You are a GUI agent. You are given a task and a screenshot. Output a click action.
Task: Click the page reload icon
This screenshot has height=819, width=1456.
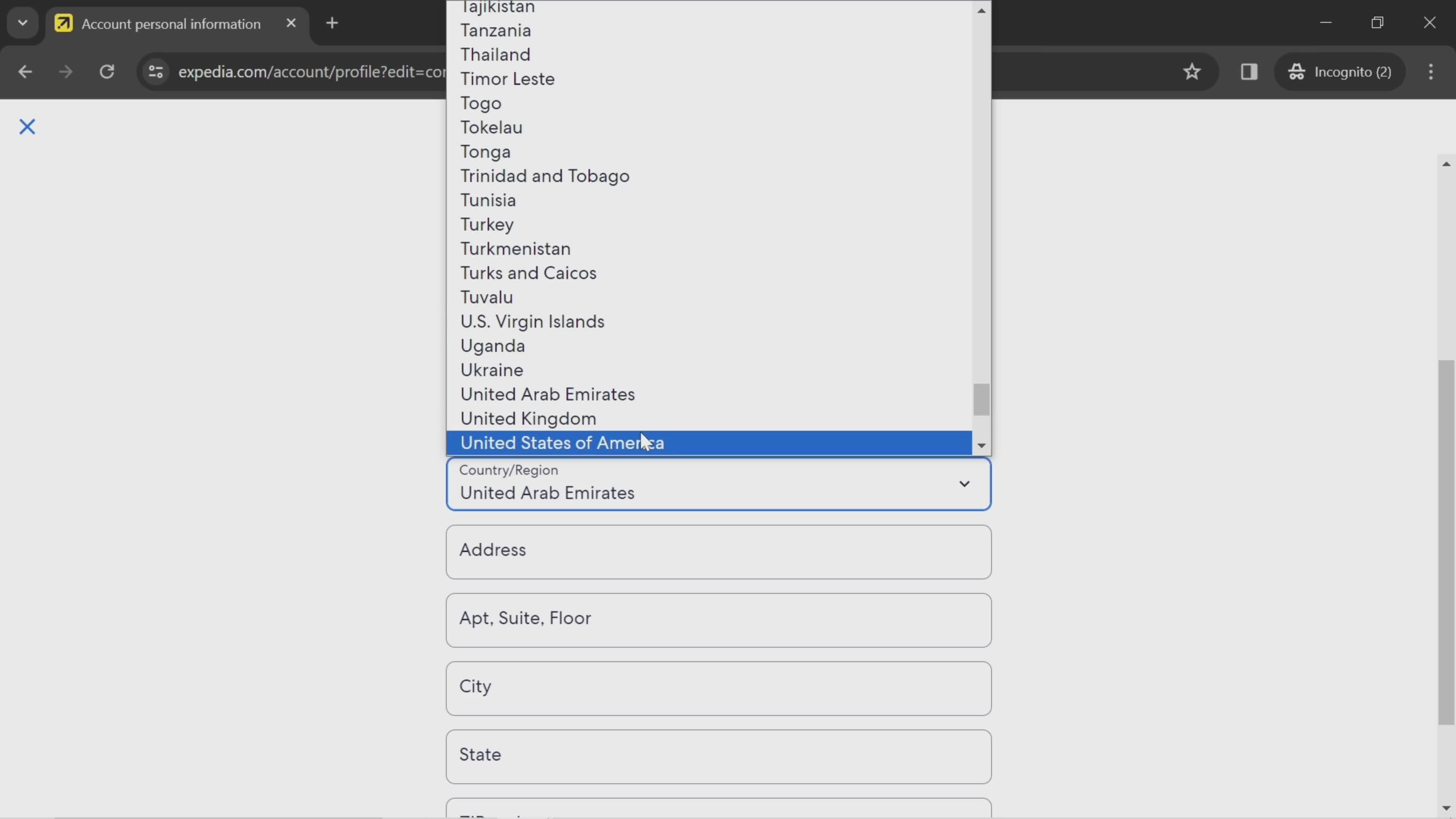pos(107,70)
